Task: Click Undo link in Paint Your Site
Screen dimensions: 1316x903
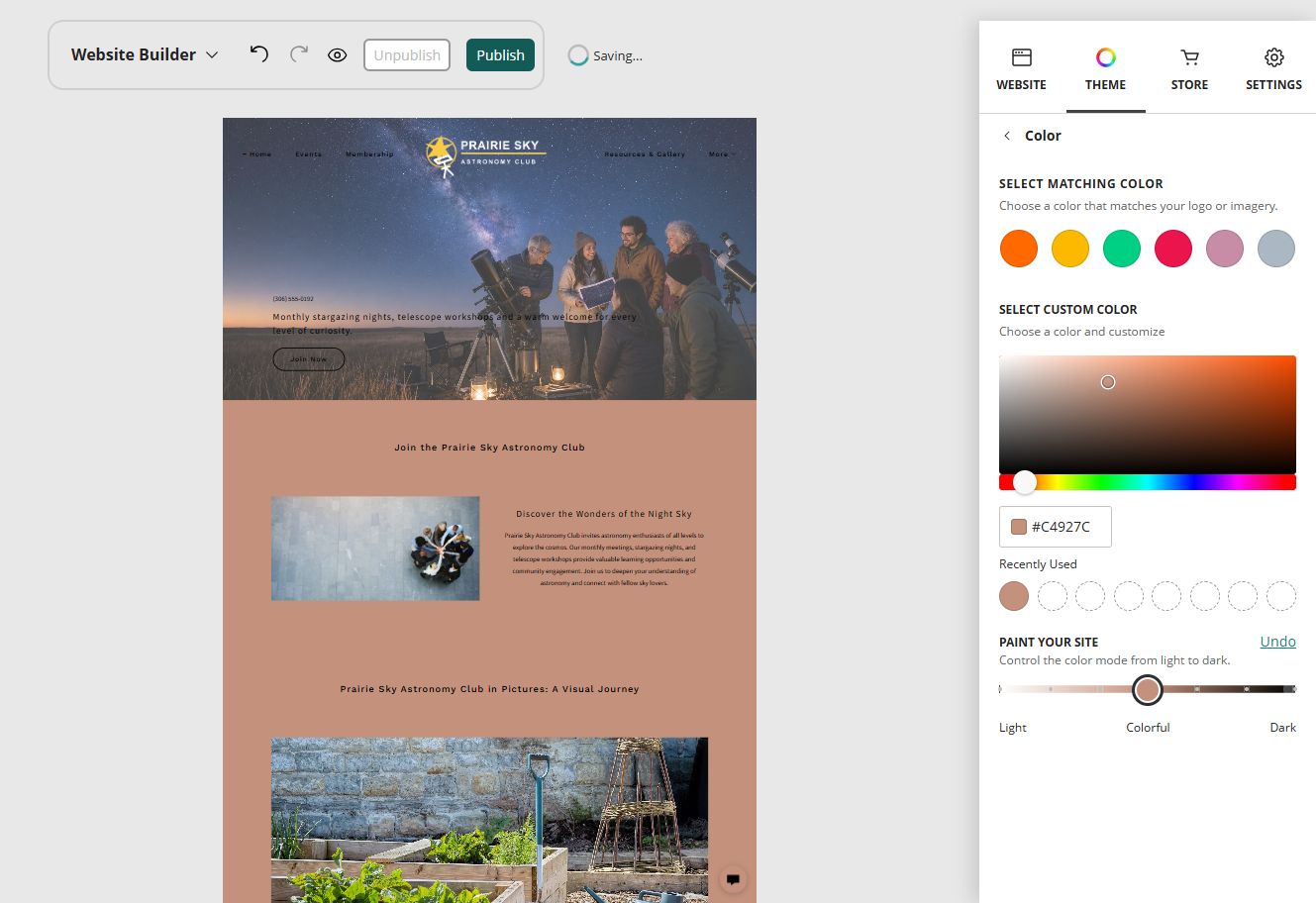Action: (x=1277, y=642)
